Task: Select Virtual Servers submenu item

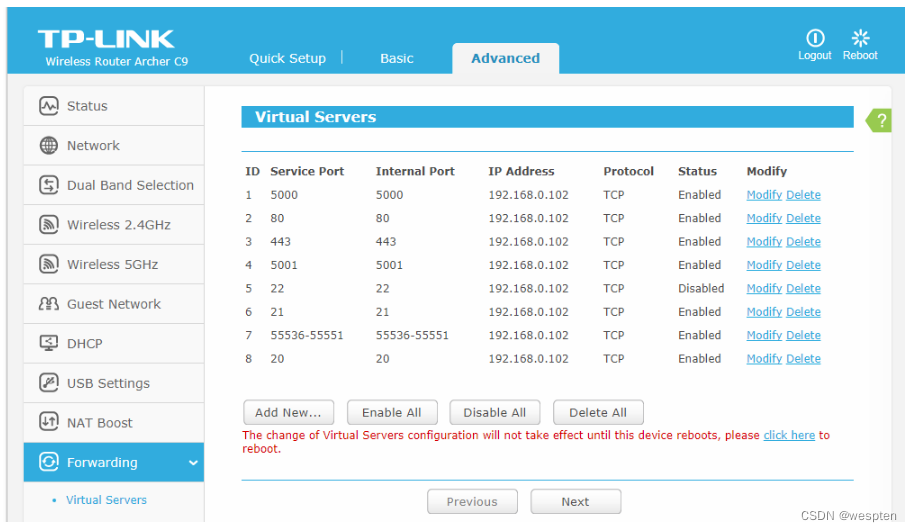Action: click(x=106, y=500)
